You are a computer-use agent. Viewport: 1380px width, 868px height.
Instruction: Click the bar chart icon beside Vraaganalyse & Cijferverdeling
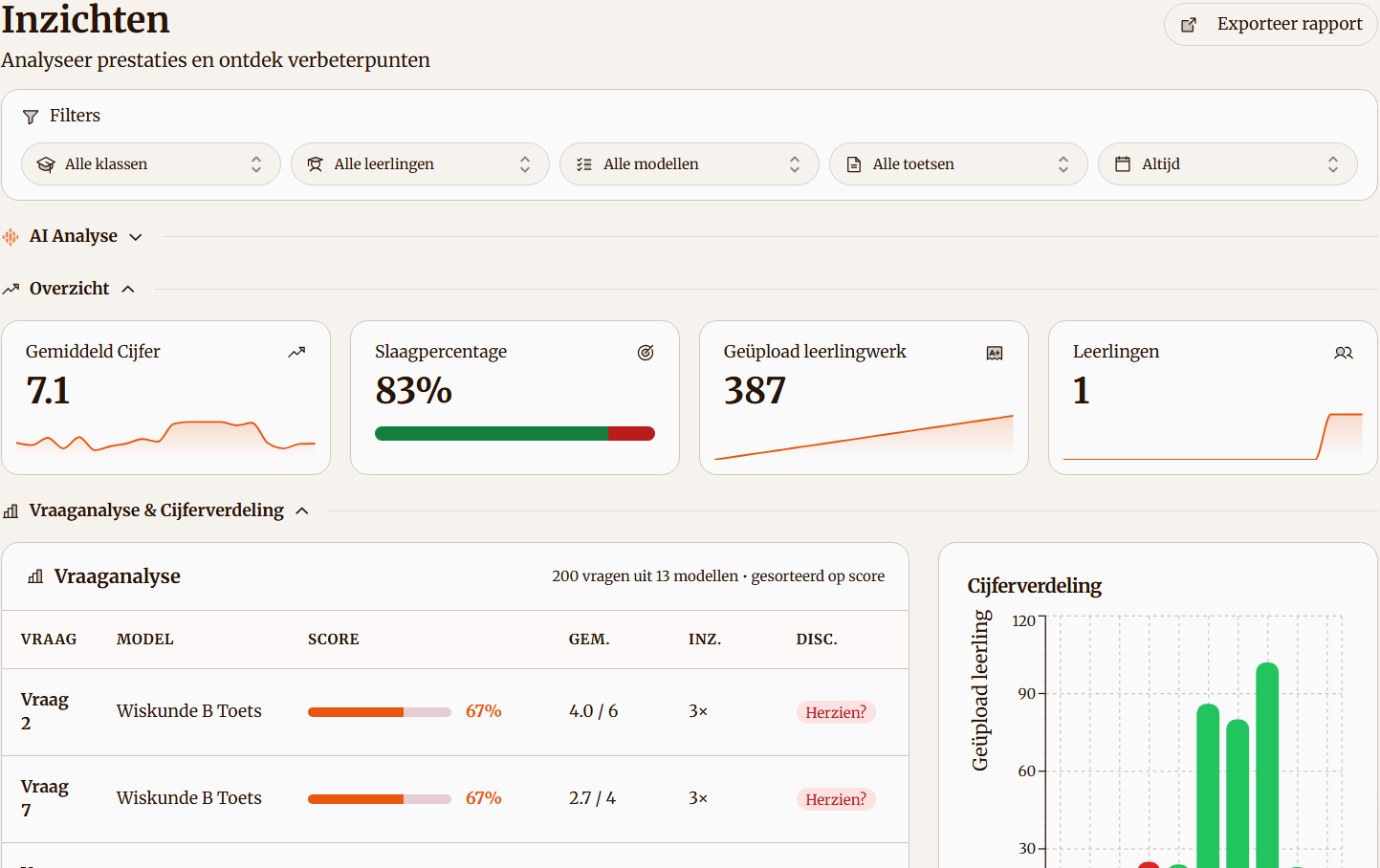11,511
